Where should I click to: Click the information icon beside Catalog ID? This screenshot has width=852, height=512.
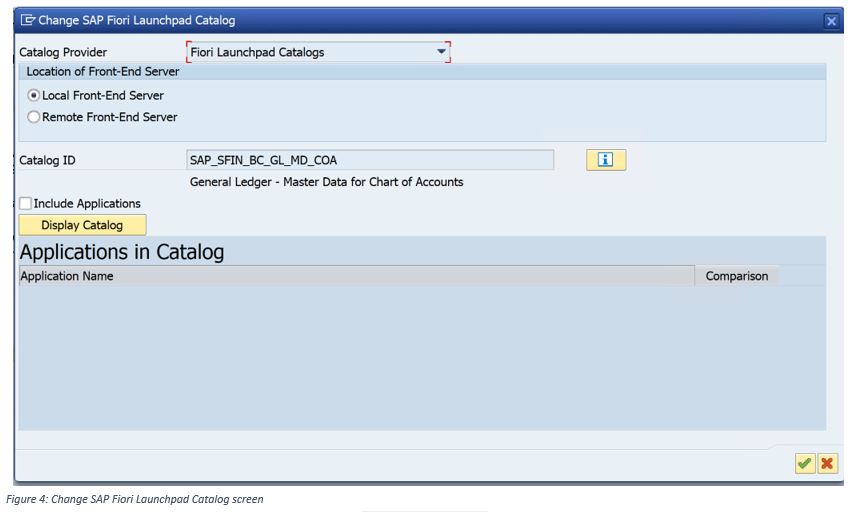click(x=606, y=160)
